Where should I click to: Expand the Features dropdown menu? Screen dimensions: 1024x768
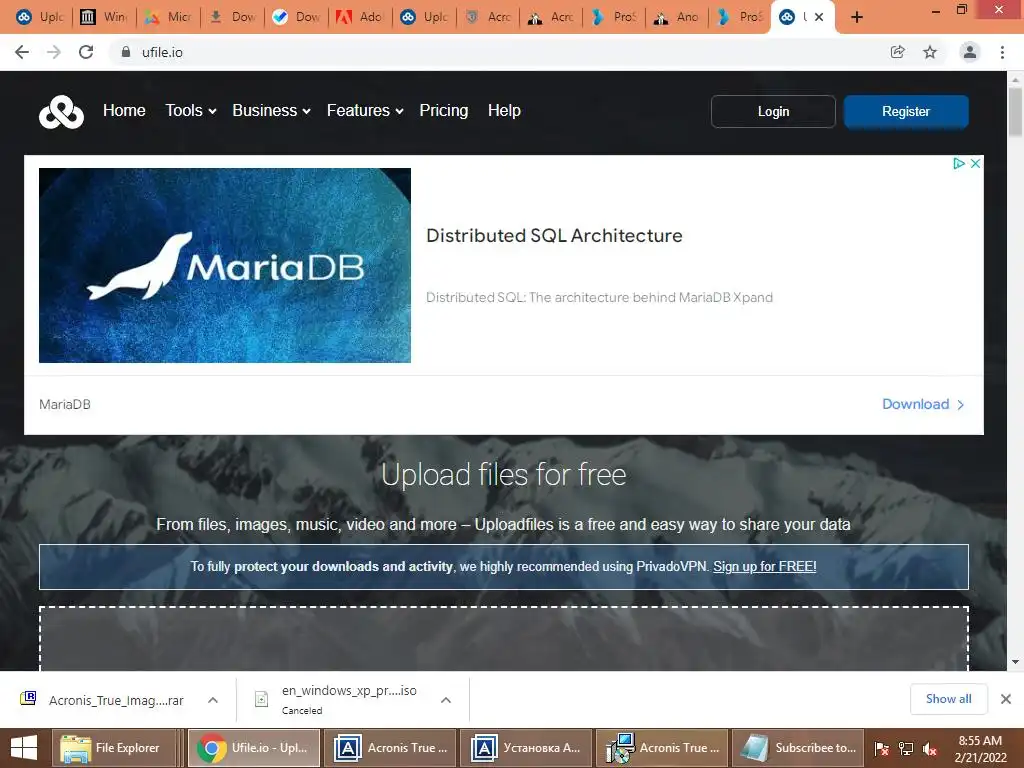click(x=364, y=110)
